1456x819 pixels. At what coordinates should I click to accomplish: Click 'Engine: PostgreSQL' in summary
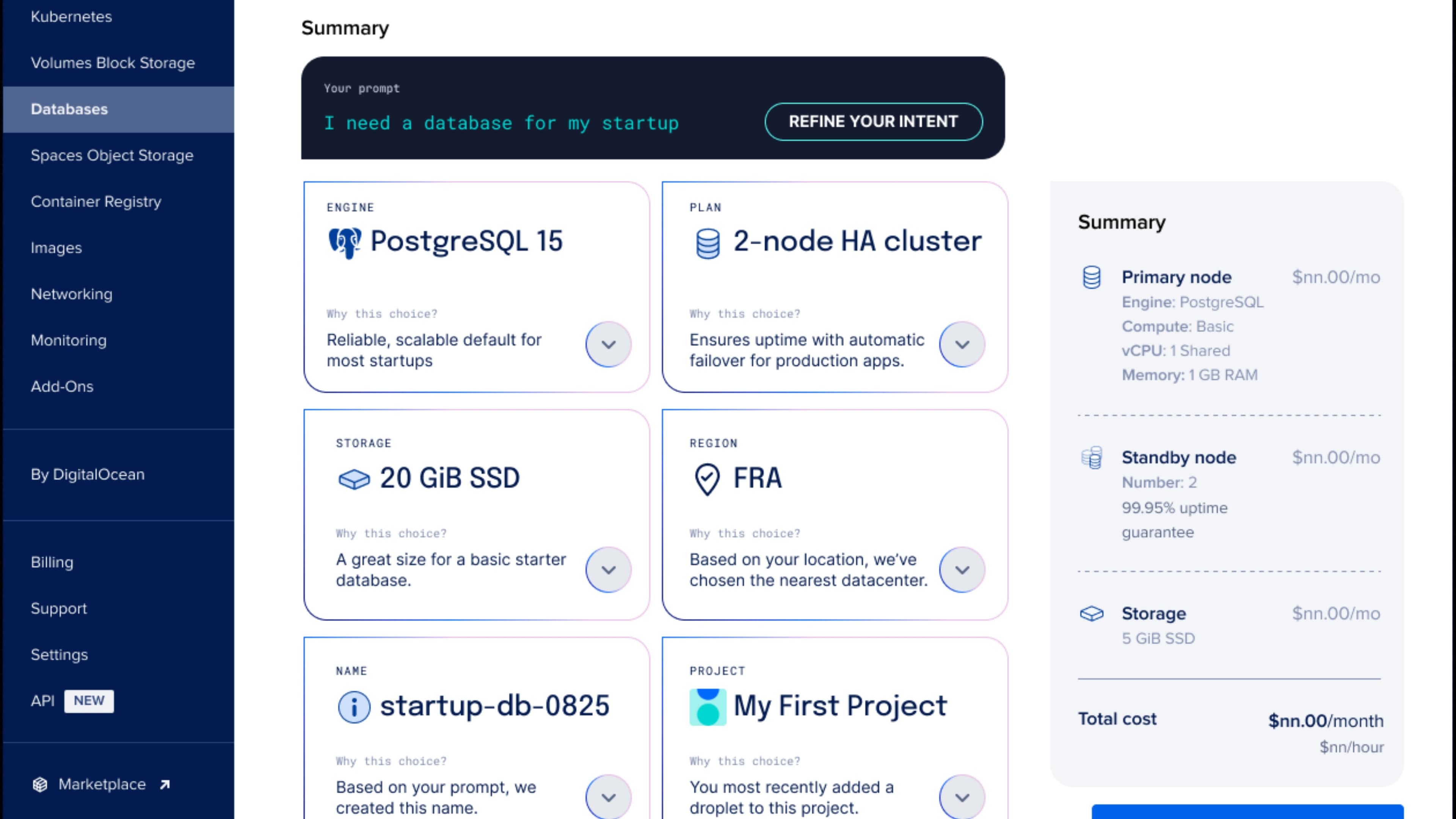(1192, 303)
